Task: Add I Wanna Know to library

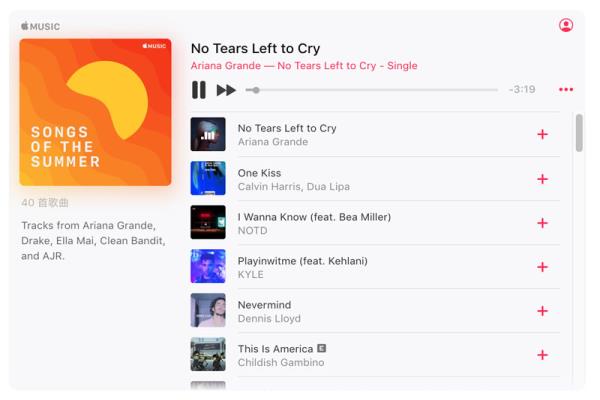Action: coord(542,223)
